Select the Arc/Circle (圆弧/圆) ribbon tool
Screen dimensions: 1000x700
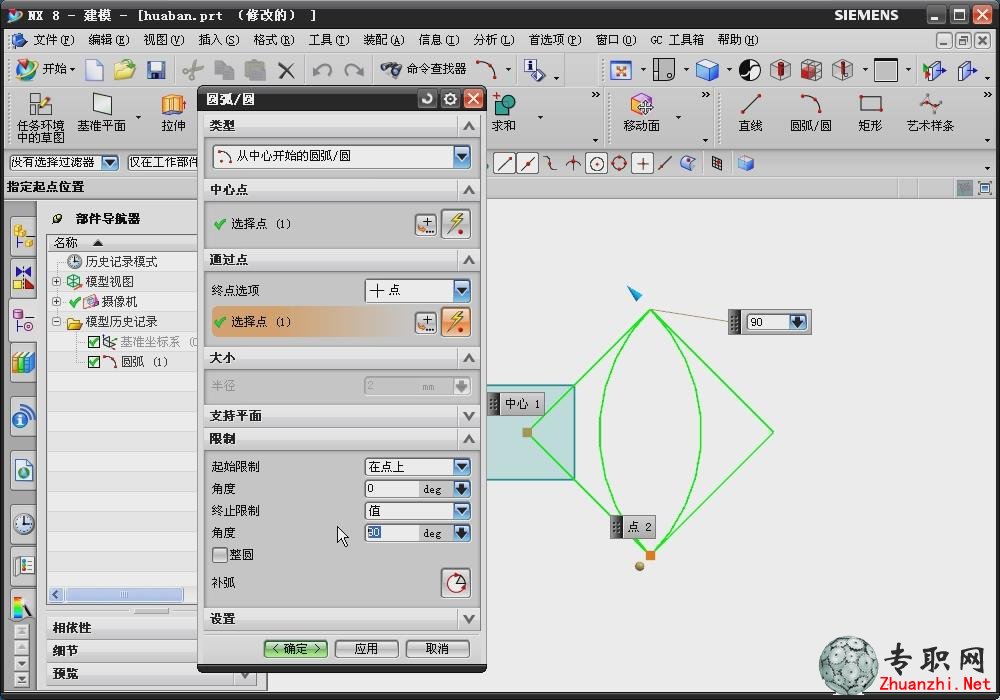pos(811,113)
